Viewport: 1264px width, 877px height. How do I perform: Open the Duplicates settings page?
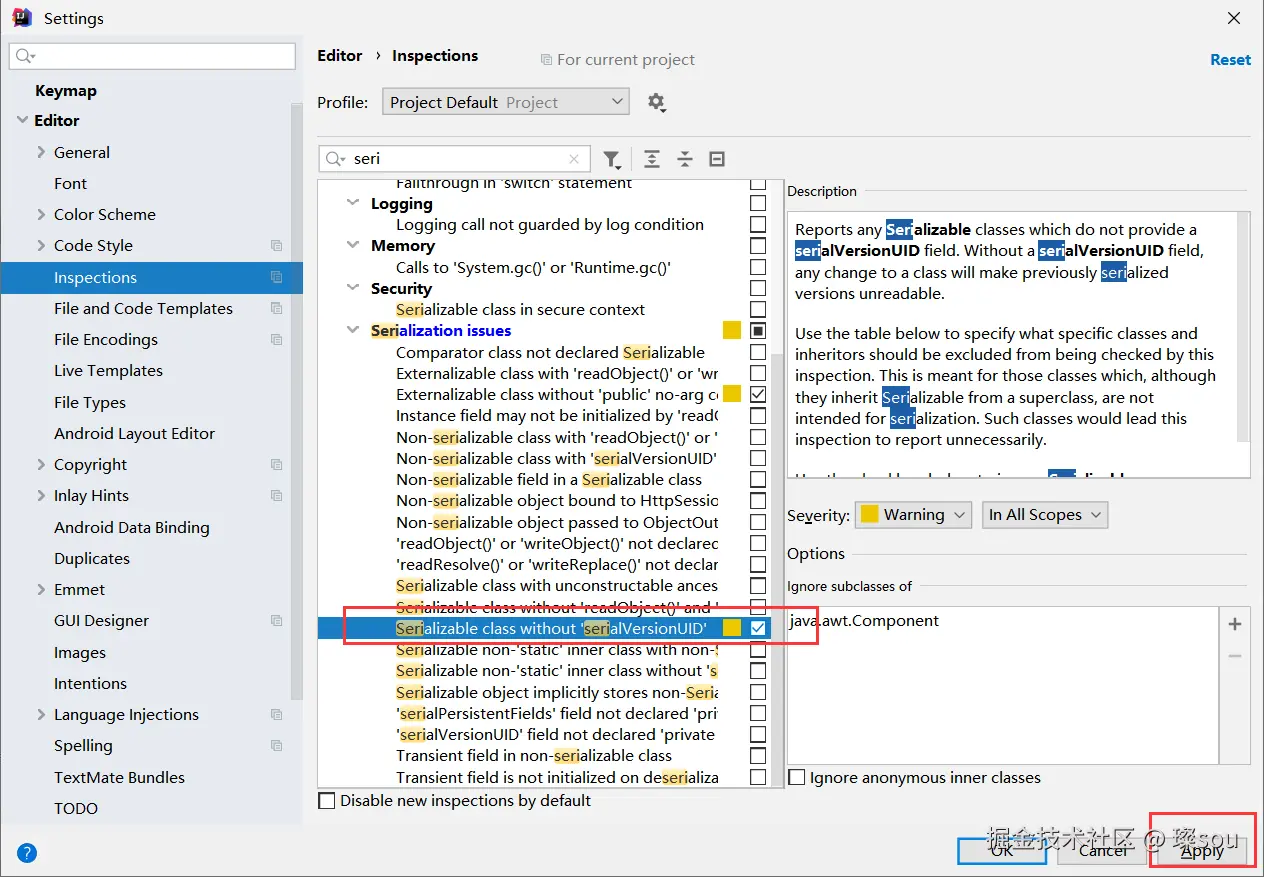(92, 558)
